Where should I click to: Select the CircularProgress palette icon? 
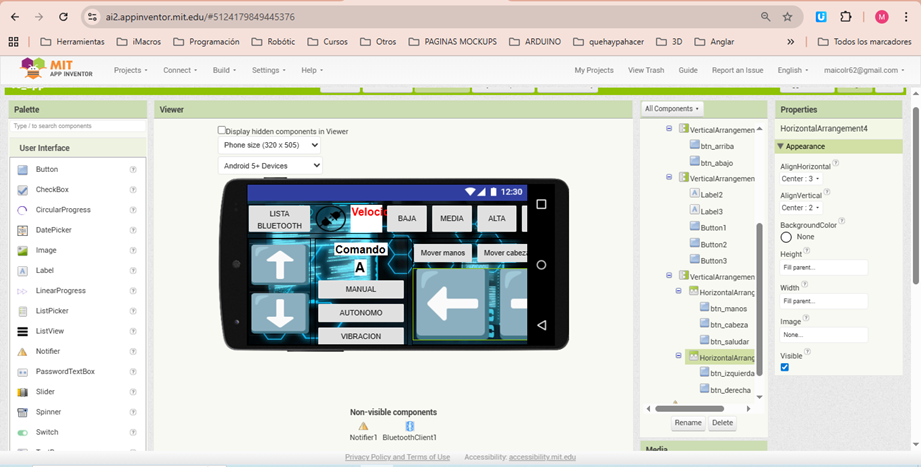(22, 210)
